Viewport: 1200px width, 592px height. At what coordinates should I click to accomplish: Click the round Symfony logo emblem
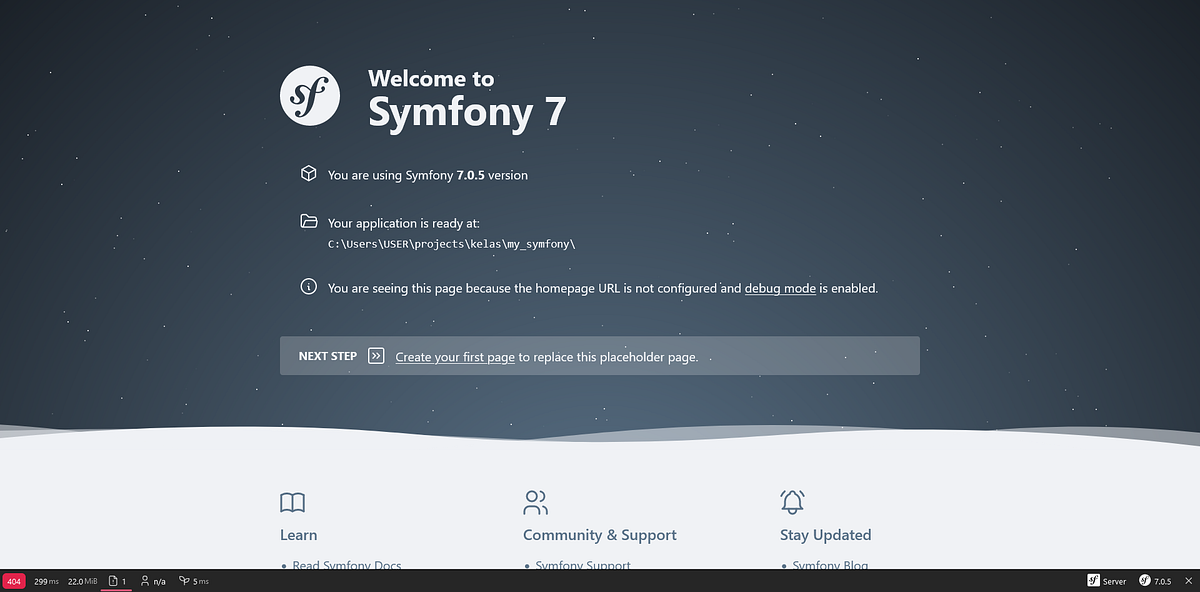coord(310,95)
